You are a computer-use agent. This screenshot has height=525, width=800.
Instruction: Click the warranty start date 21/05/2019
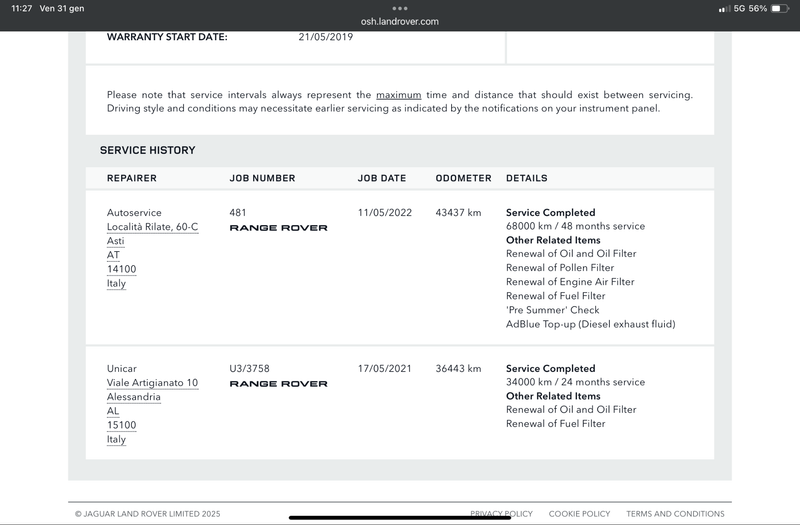point(326,37)
